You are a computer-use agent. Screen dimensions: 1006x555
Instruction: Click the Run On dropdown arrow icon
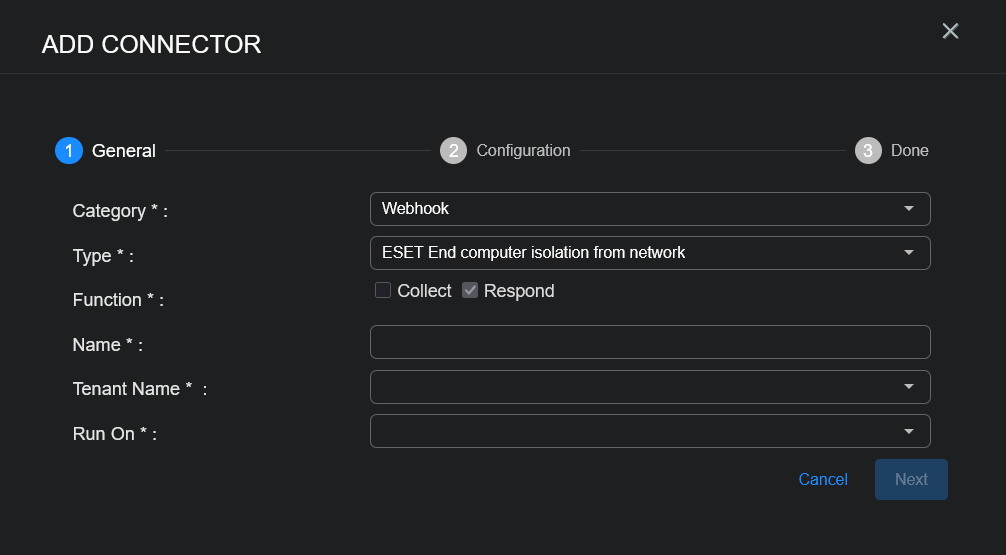pos(909,431)
